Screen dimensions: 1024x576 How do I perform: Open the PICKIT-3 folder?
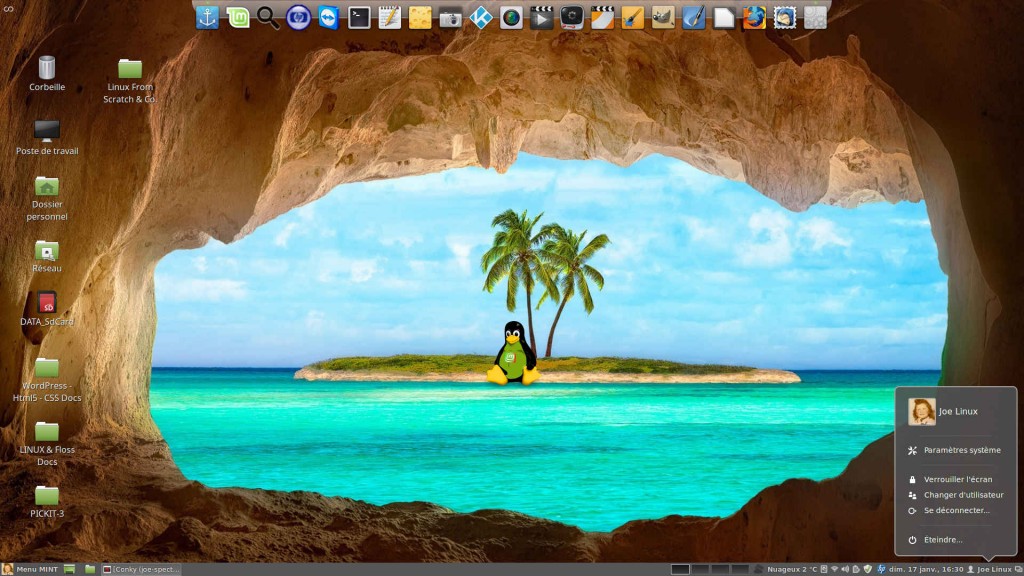[47, 496]
